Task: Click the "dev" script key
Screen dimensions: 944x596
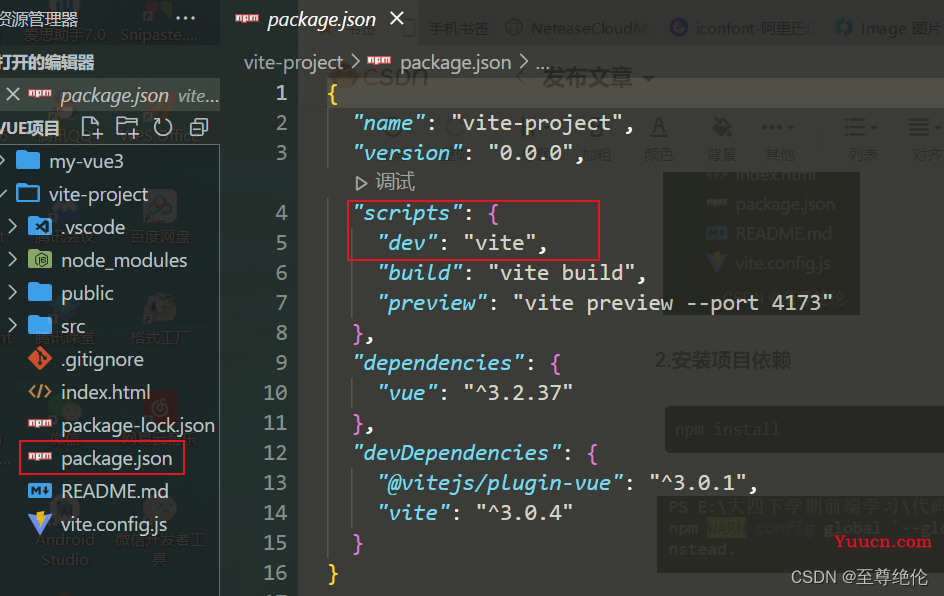Action: pos(408,243)
